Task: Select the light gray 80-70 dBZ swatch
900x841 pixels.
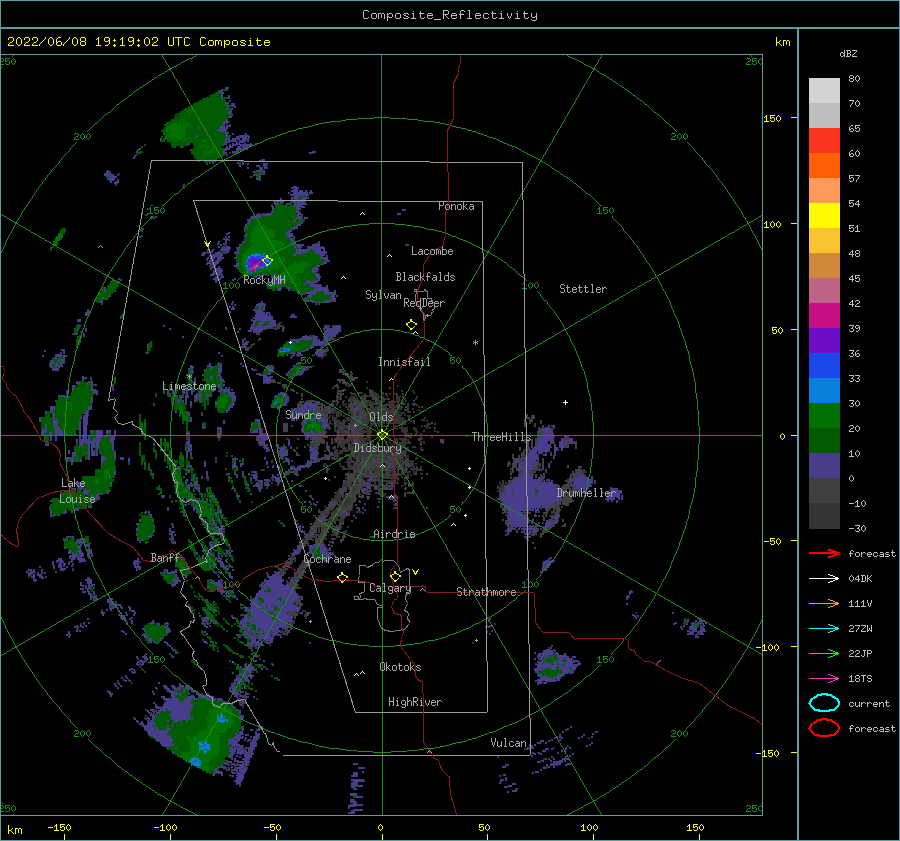Action: (824, 91)
